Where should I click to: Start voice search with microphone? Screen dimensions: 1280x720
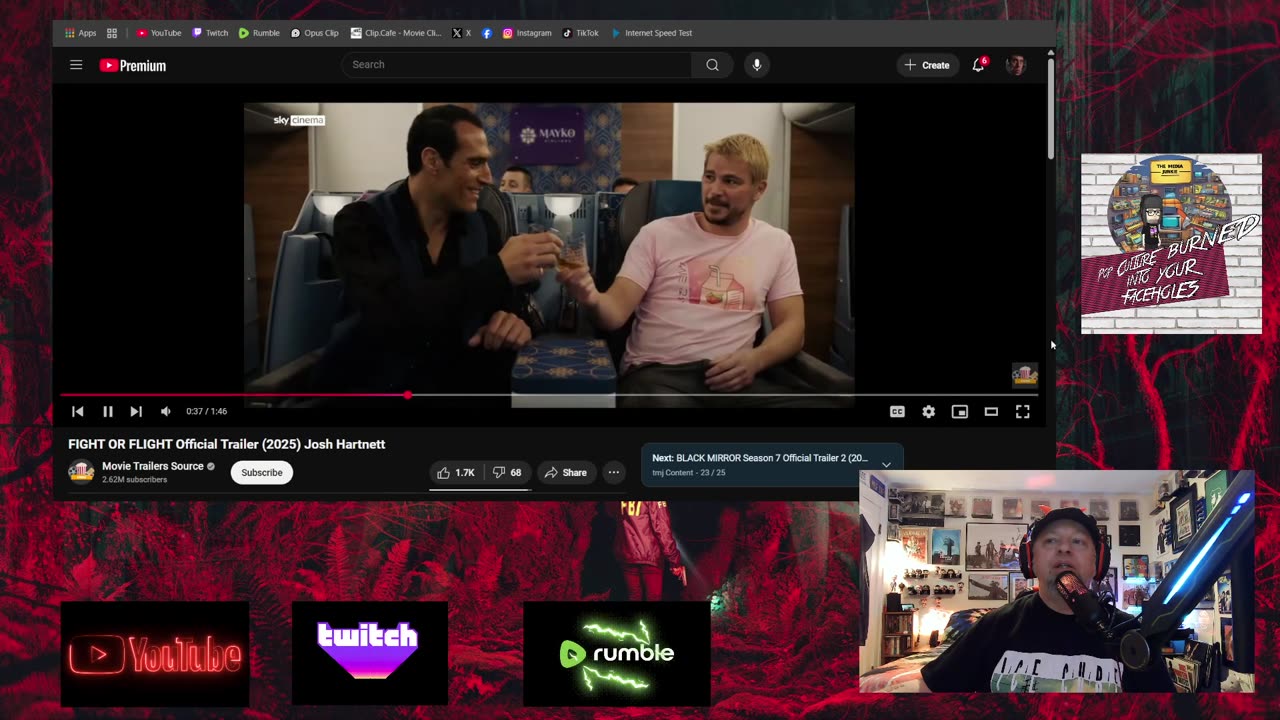tap(757, 65)
